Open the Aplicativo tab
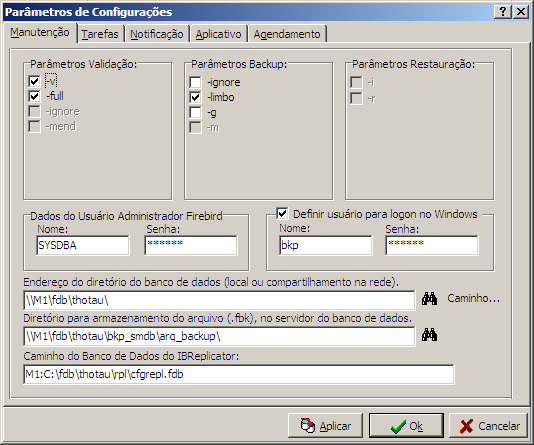Screen dimensions: 534x445 tap(218, 34)
